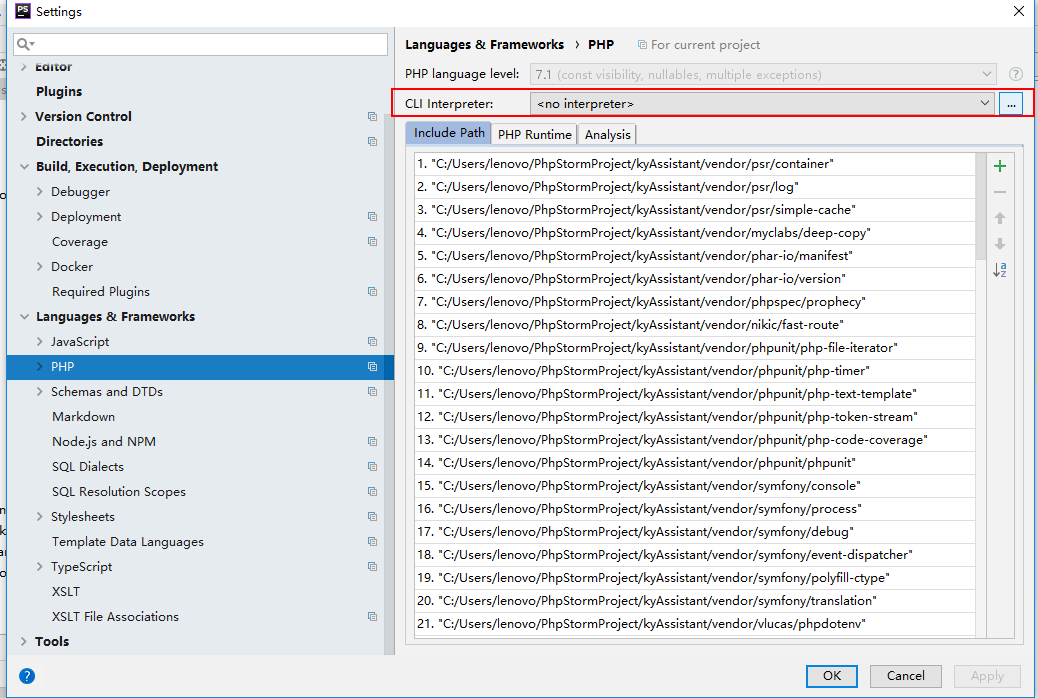Expand the JavaScript tree node
Image resolution: width=1038 pixels, height=698 pixels.
[x=40, y=342]
